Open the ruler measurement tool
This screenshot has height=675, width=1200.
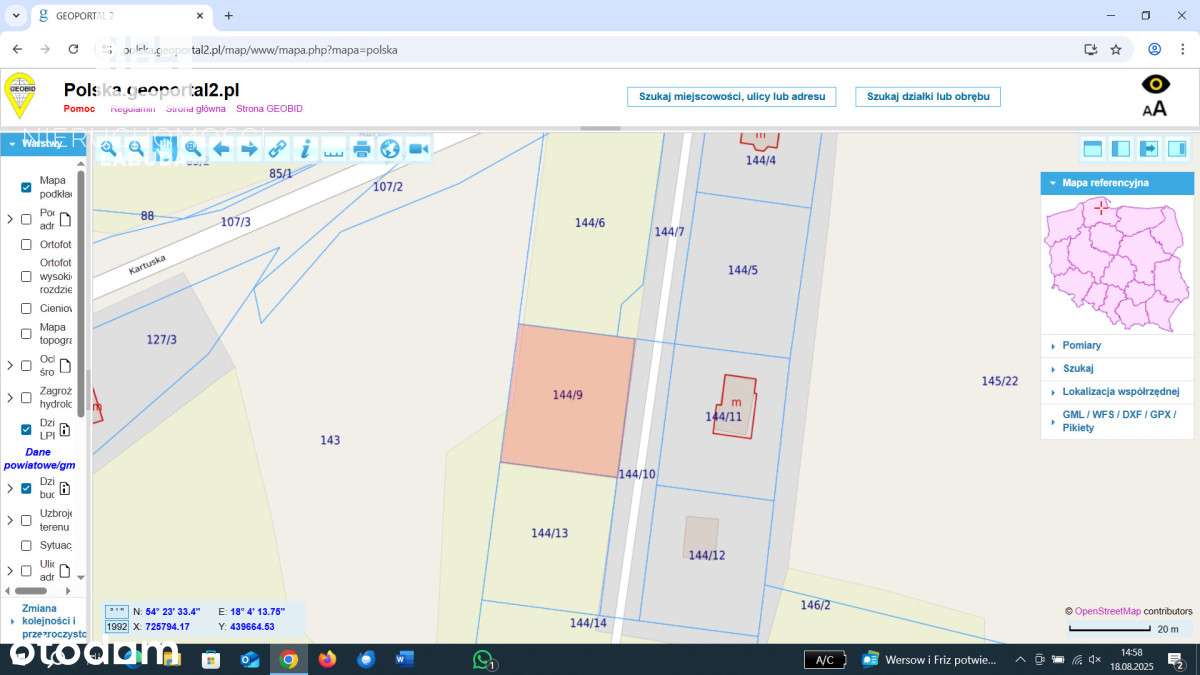[333, 149]
